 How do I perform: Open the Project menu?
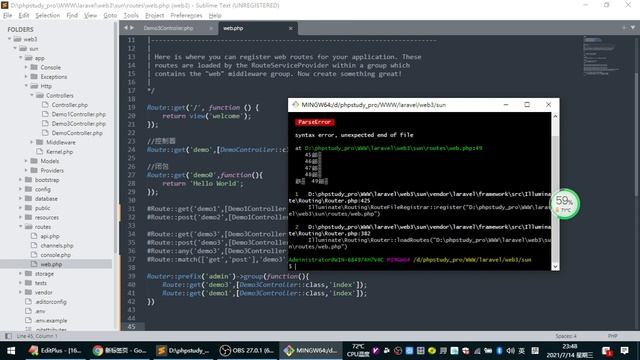pos(154,16)
